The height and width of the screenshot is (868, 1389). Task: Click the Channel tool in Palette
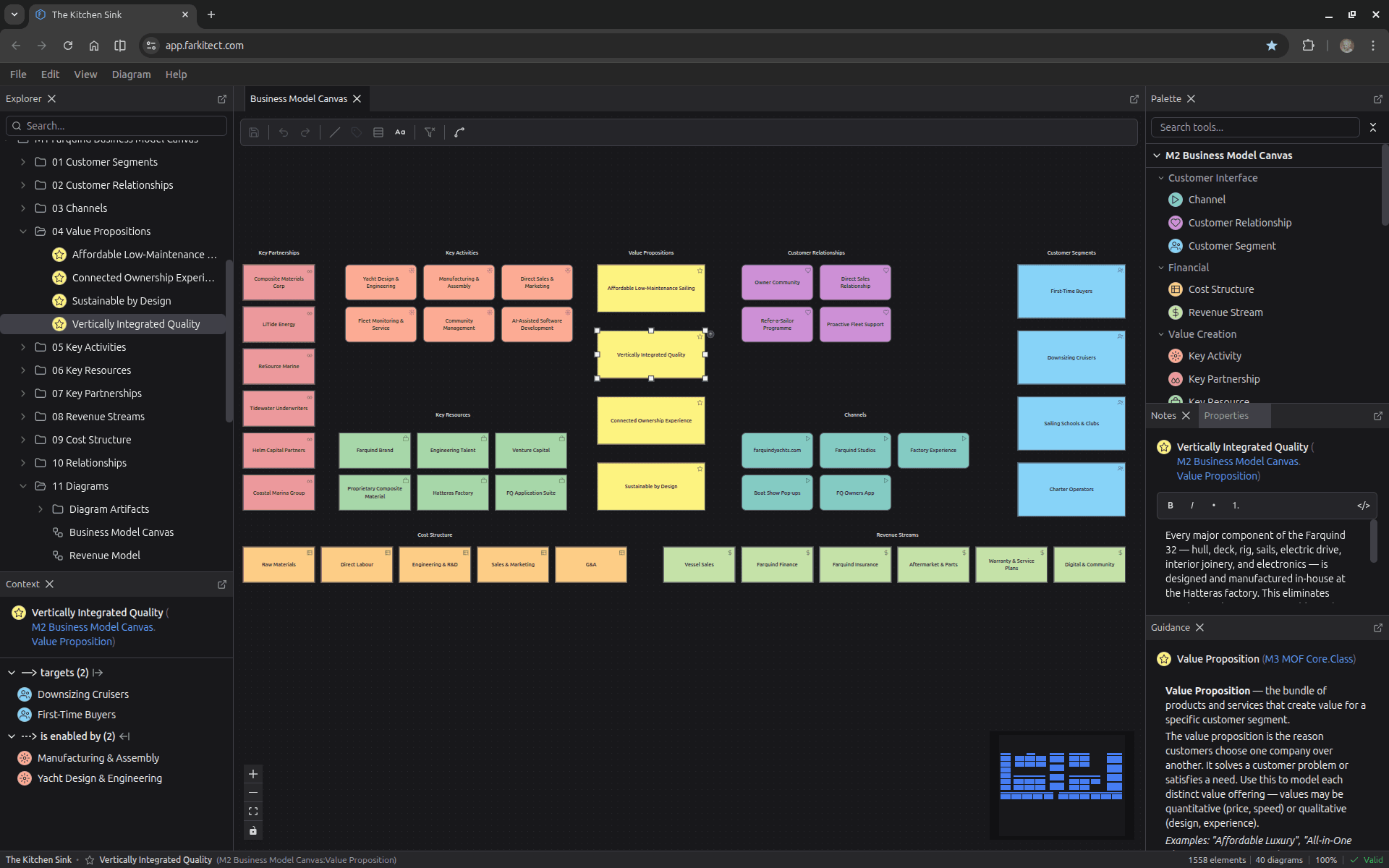coord(1207,200)
